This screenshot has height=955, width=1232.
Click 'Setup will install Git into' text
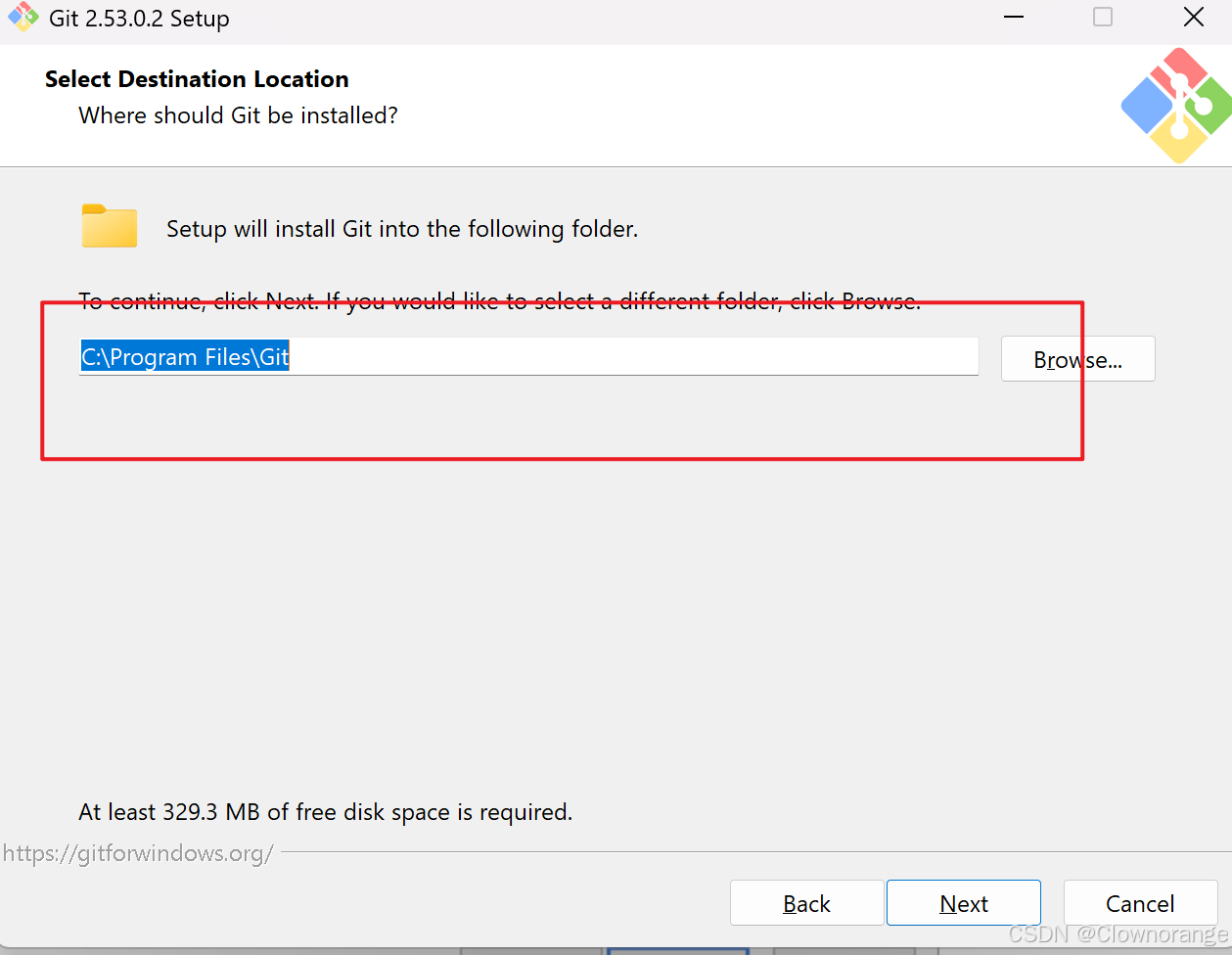click(x=402, y=229)
